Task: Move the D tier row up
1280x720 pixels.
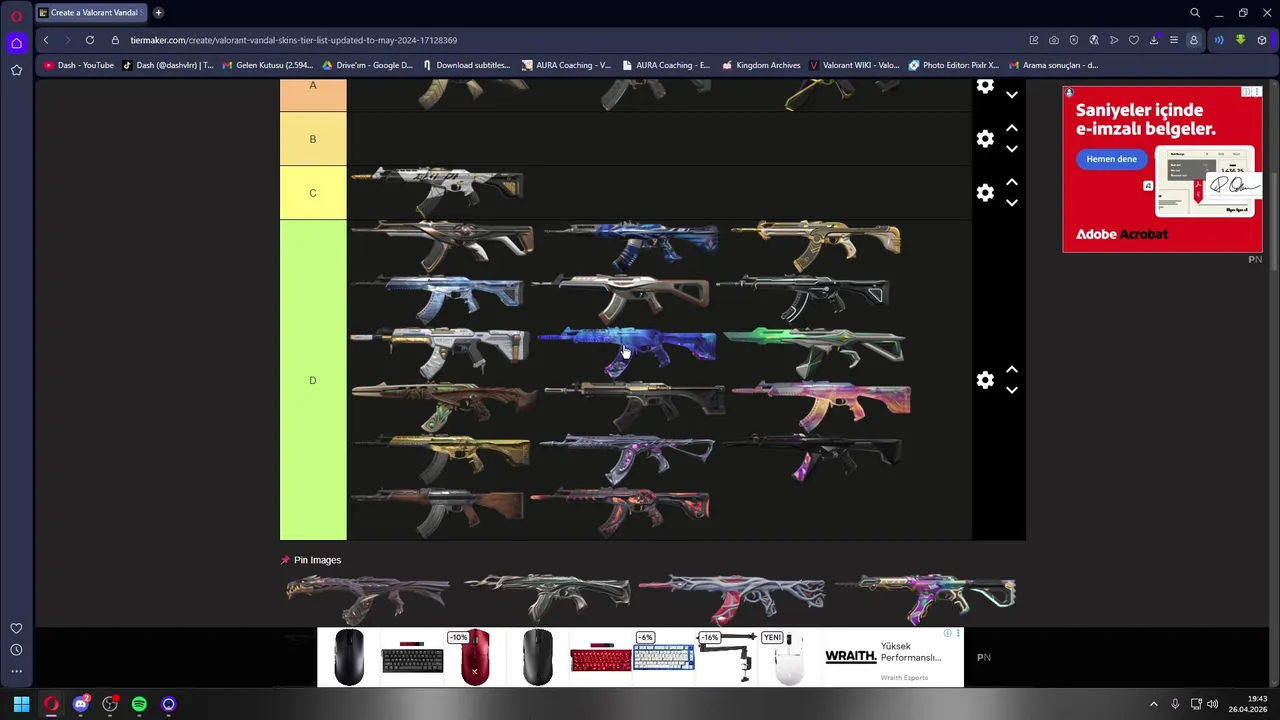Action: click(x=1012, y=370)
